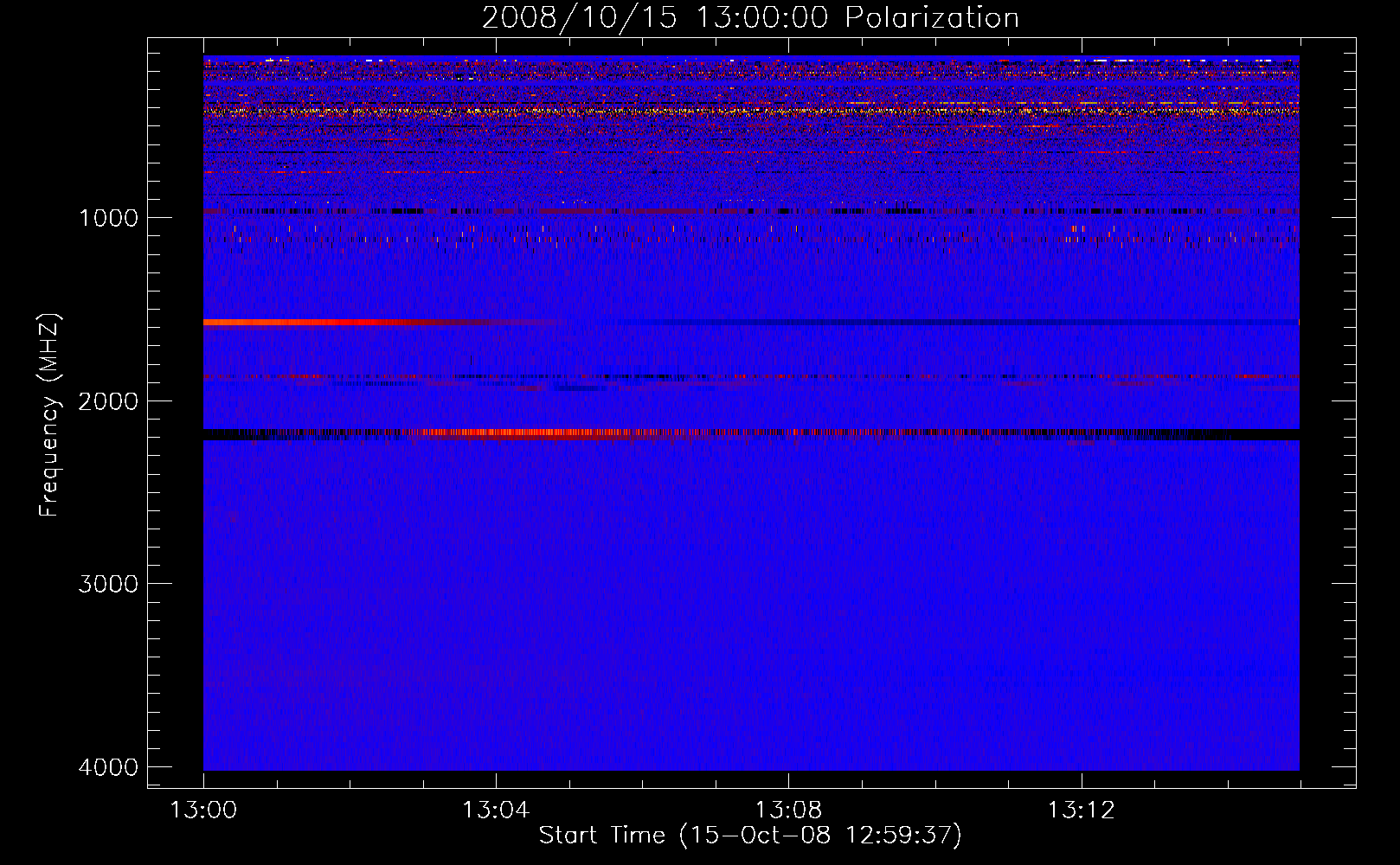
Task: Click the yellow noisy band near 400 MHz
Action: 751,111
